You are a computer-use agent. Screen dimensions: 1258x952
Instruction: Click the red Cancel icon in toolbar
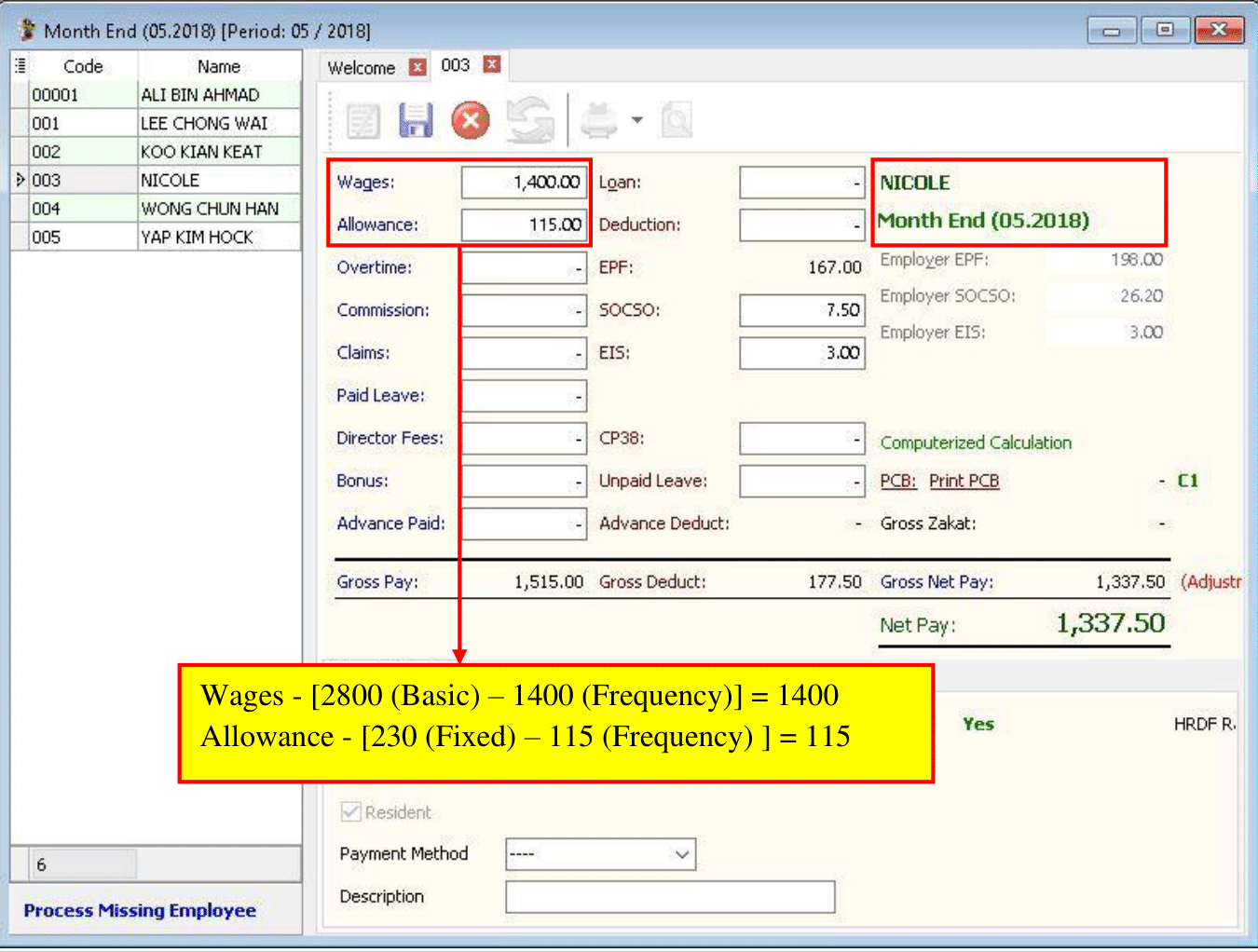click(471, 121)
